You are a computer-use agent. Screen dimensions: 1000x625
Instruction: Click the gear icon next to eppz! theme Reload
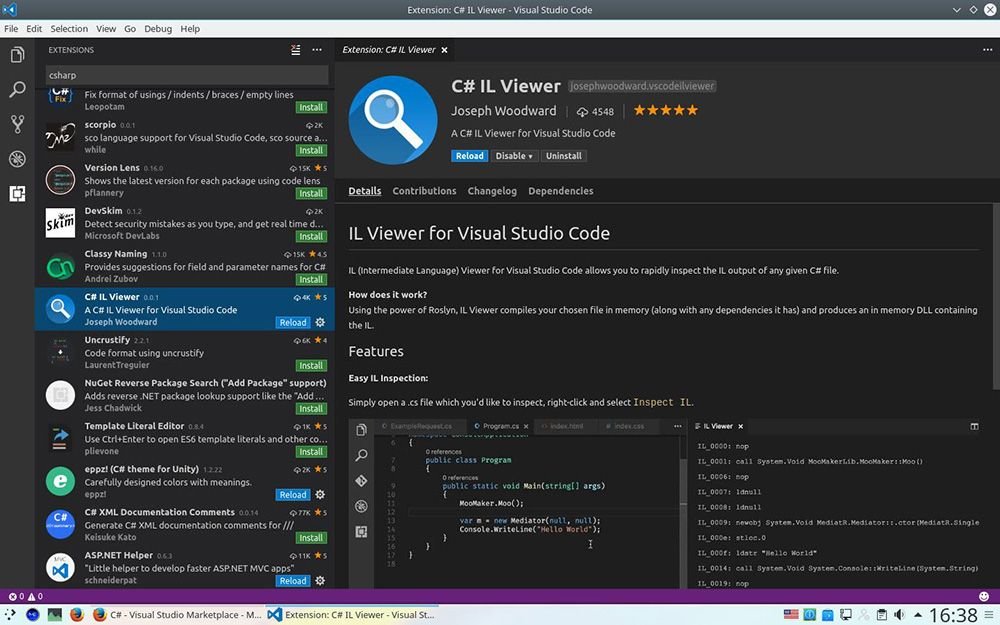(319, 494)
